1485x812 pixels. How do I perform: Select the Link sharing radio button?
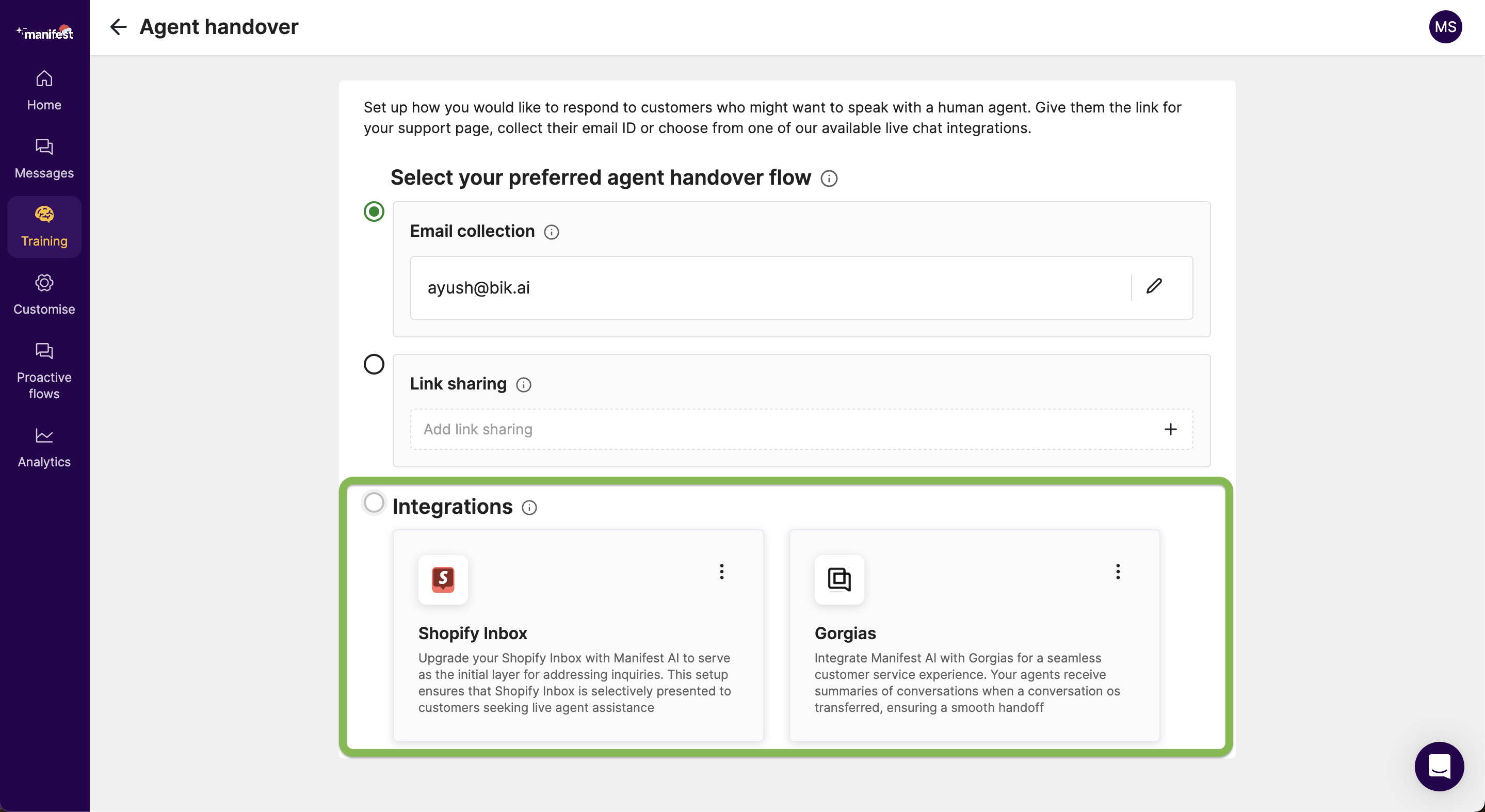point(374,364)
